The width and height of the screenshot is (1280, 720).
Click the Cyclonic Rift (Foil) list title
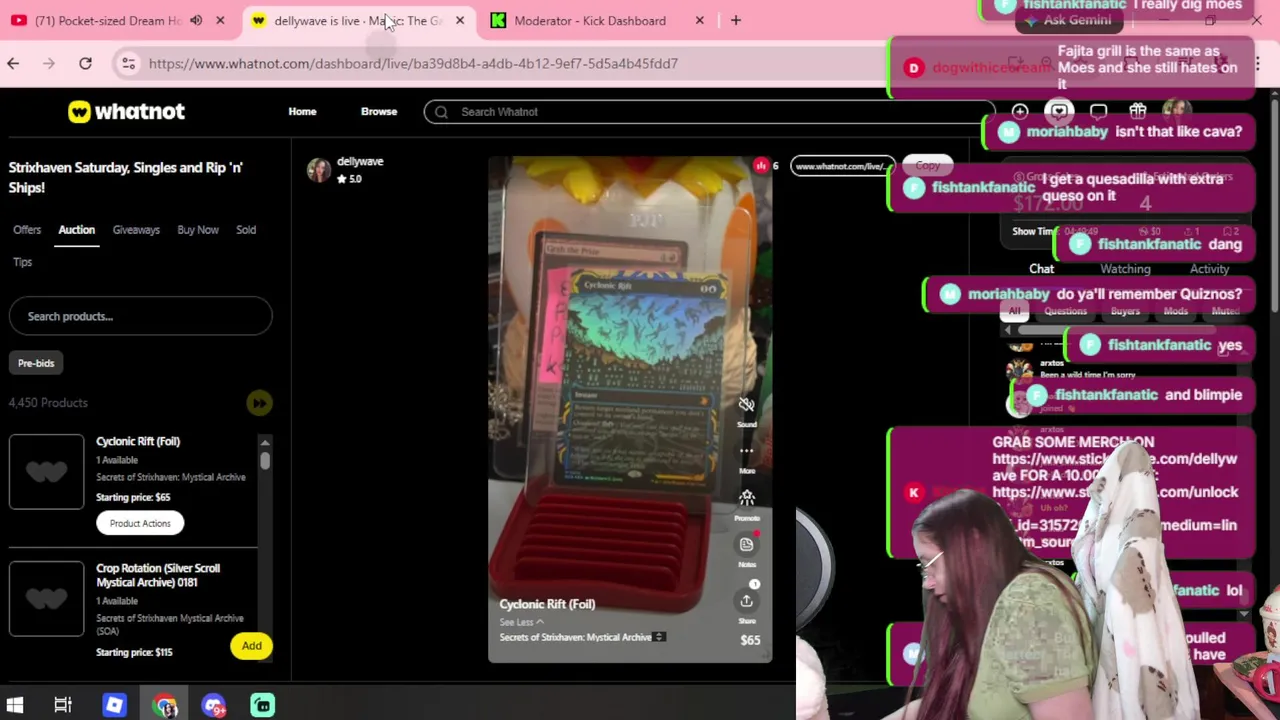[x=138, y=441]
